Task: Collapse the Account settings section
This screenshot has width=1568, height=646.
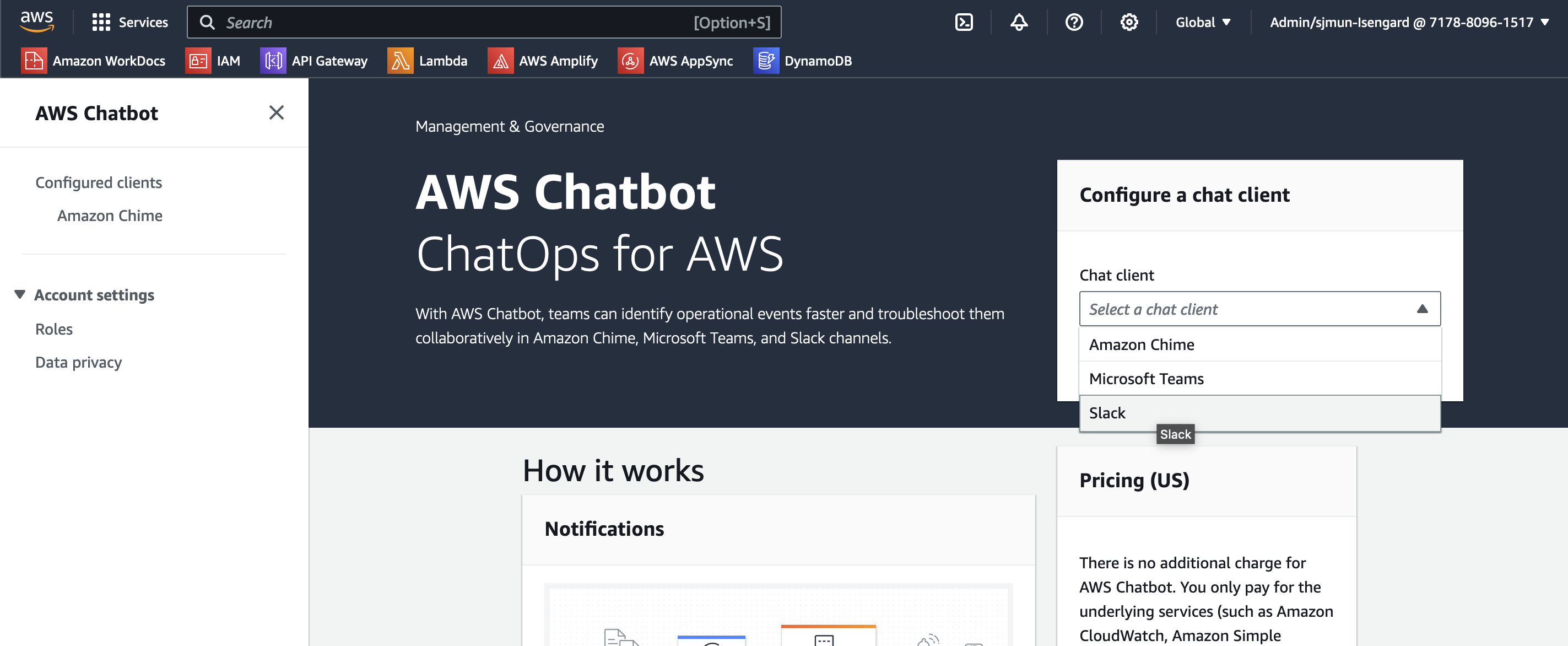Action: tap(20, 295)
